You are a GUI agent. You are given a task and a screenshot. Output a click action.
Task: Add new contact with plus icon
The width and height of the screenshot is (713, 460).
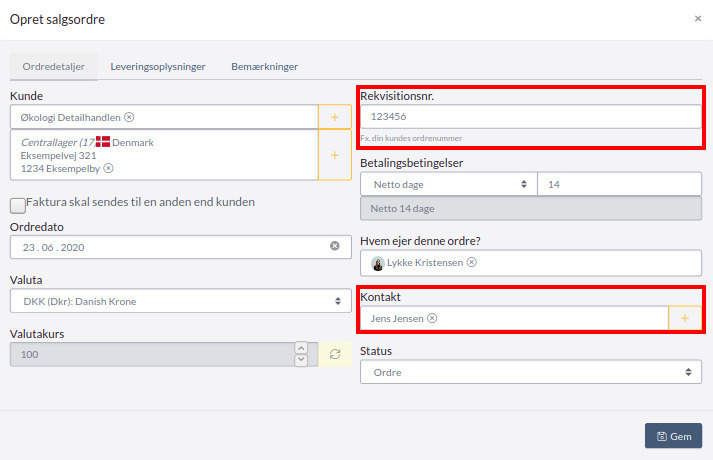coord(685,318)
